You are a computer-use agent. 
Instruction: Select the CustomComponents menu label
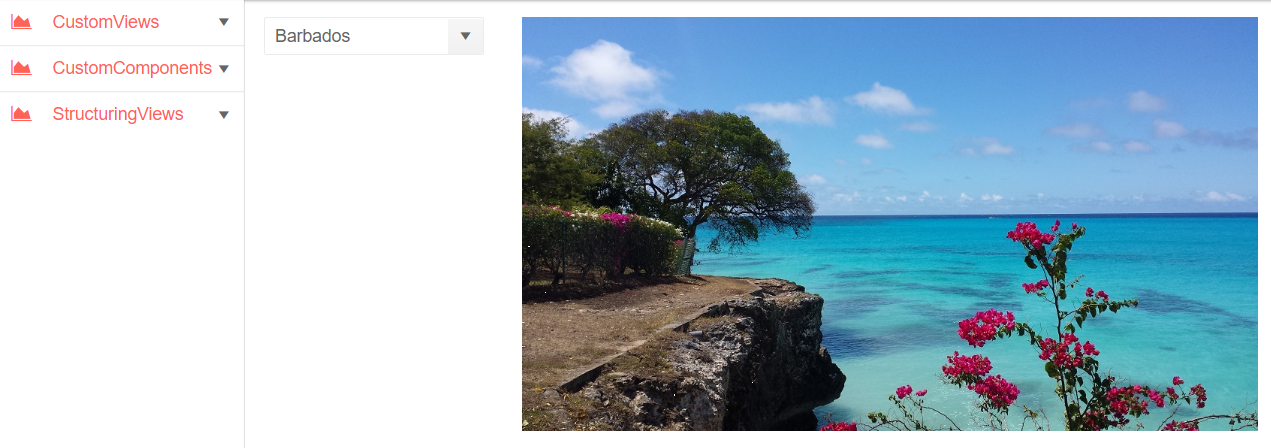[x=132, y=68]
